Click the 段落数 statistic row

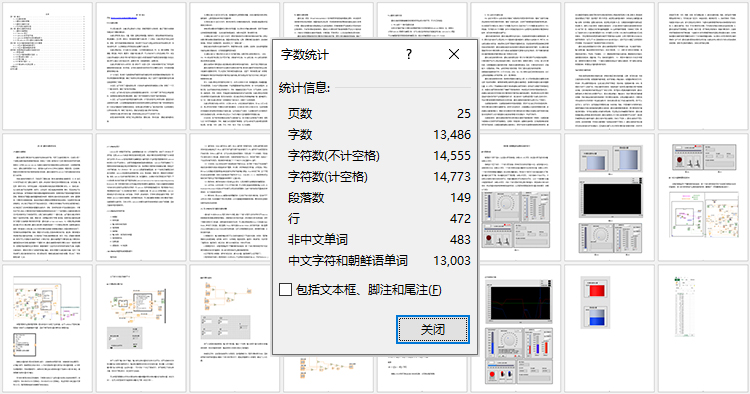(x=379, y=197)
